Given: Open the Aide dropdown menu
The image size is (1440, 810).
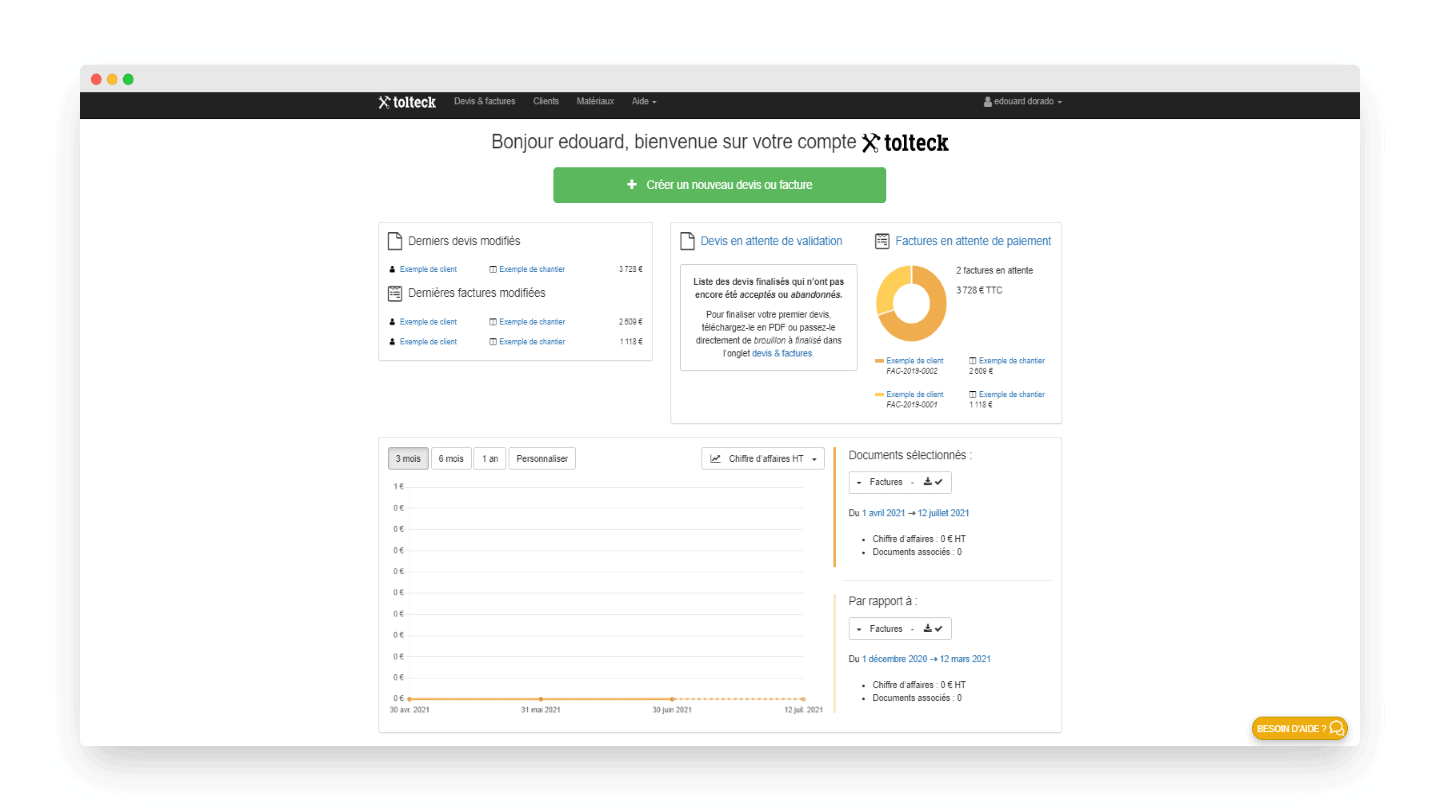Looking at the screenshot, I should (x=644, y=102).
